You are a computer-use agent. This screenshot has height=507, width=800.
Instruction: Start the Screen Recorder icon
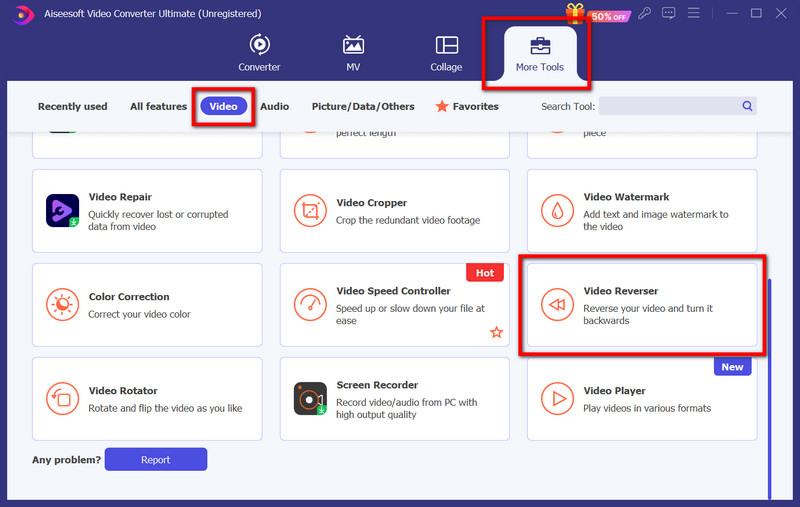(310, 399)
